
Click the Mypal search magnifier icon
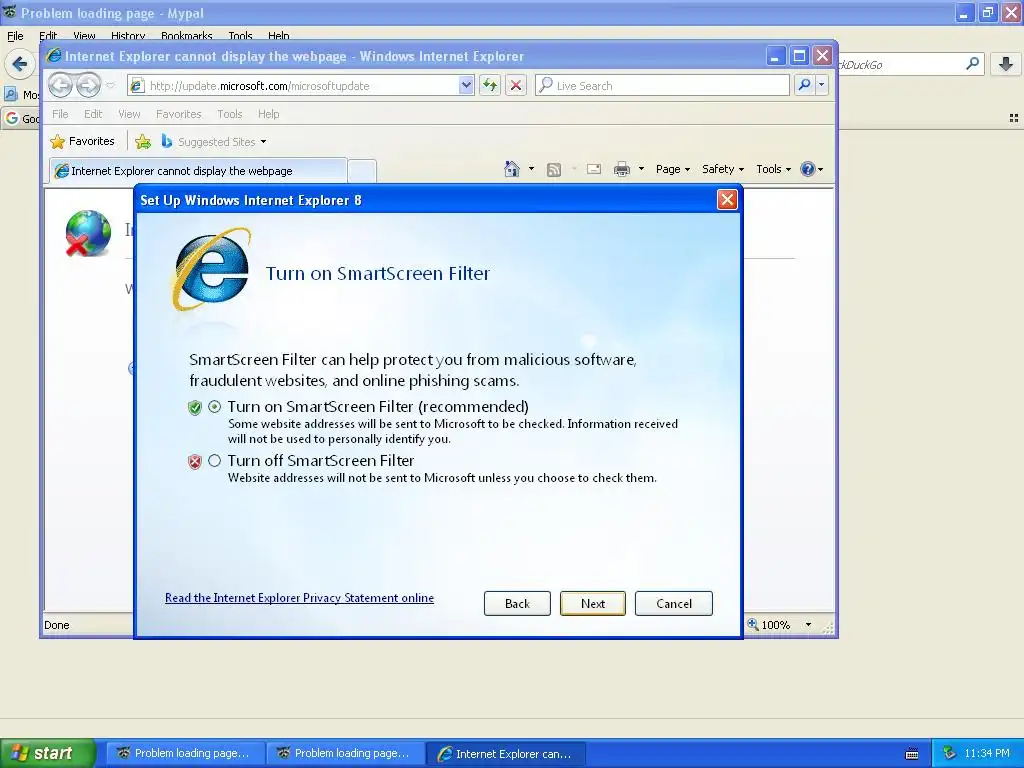tap(972, 64)
